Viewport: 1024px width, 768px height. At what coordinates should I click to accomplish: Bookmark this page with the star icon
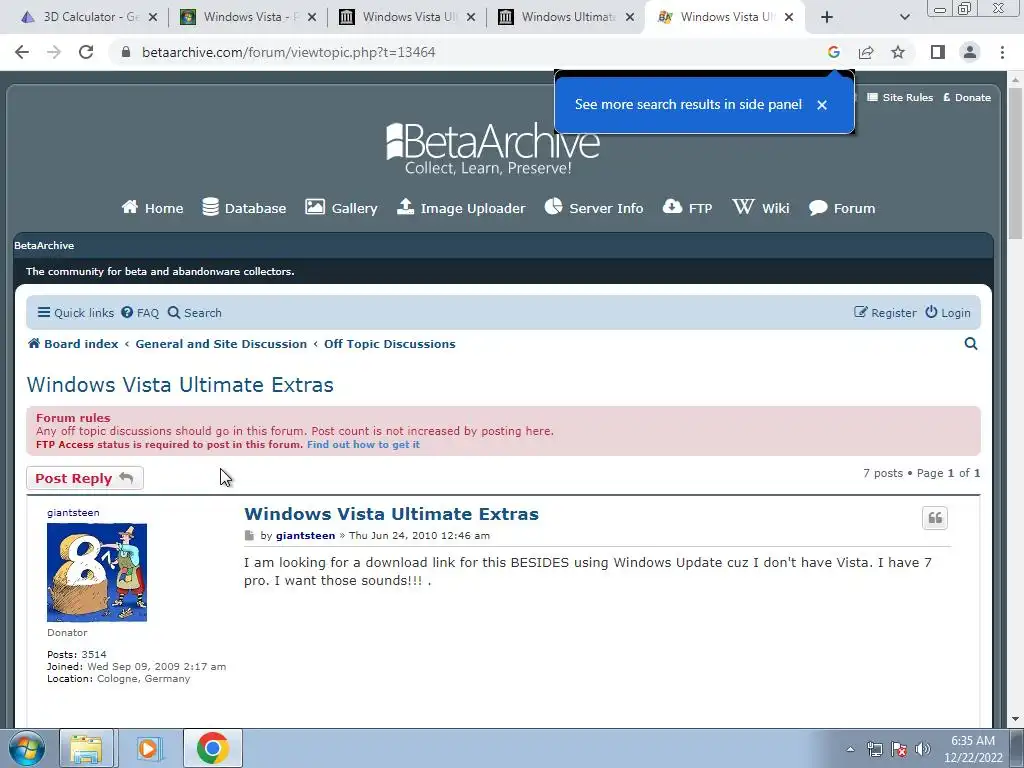pos(898,52)
